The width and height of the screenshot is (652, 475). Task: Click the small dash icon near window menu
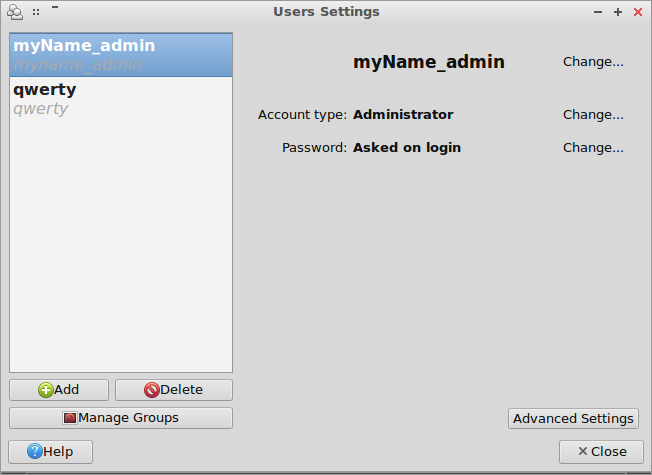(55, 7)
